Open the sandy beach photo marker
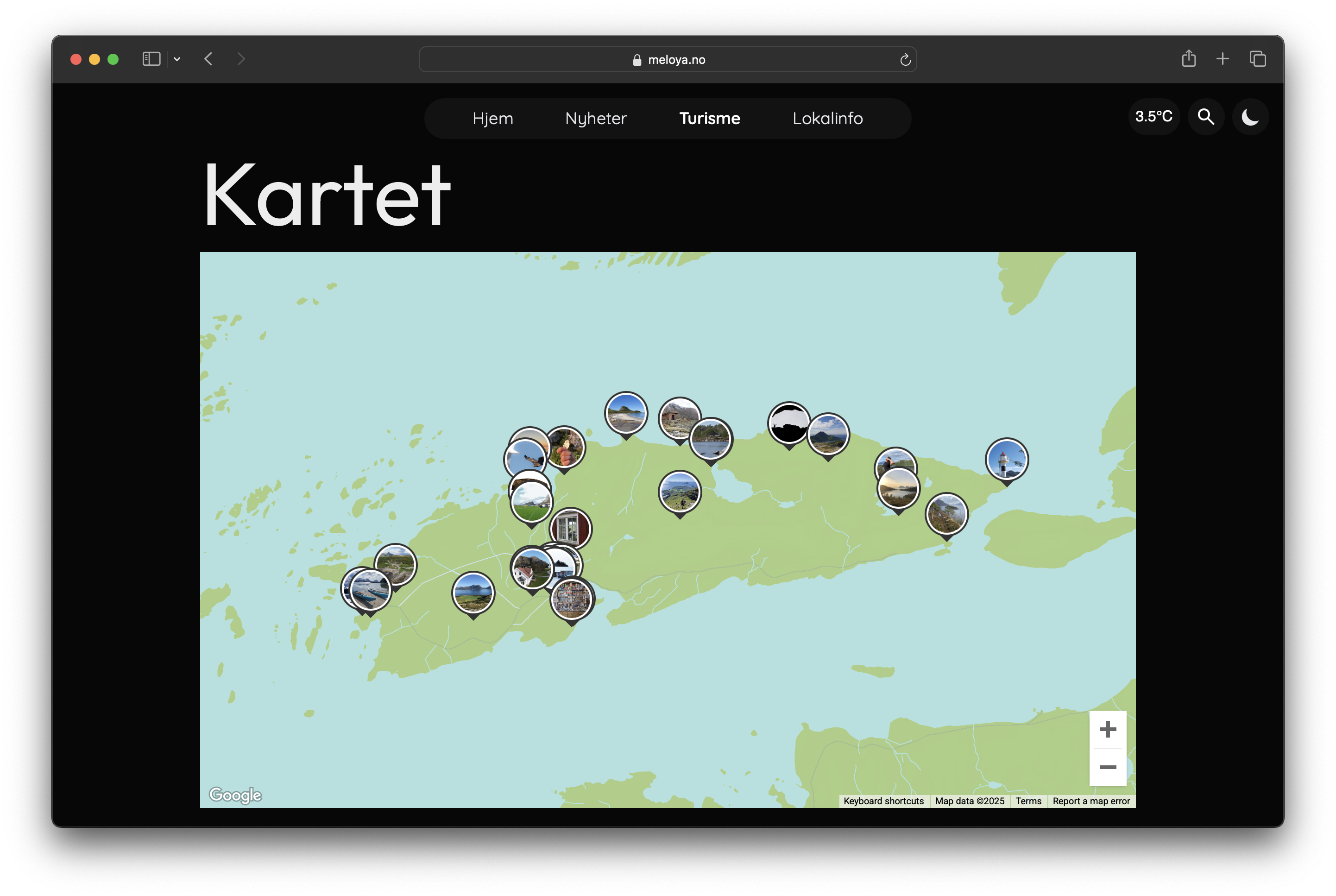Image resolution: width=1336 pixels, height=896 pixels. [x=626, y=414]
